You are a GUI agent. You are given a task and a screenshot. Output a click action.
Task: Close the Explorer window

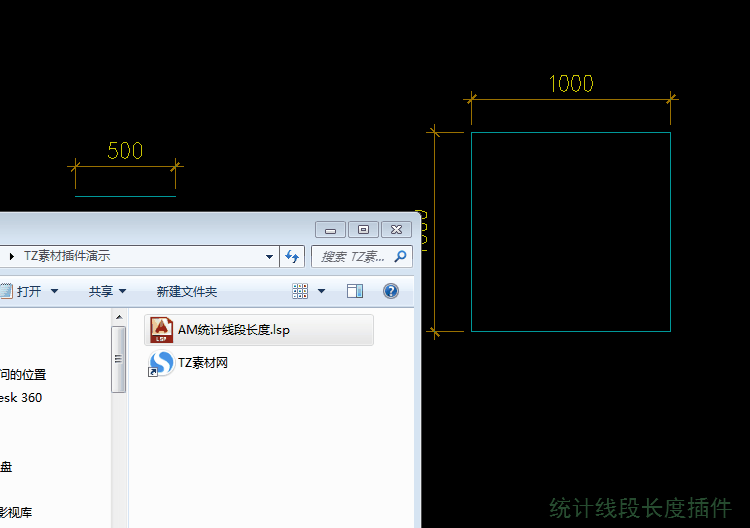397,230
